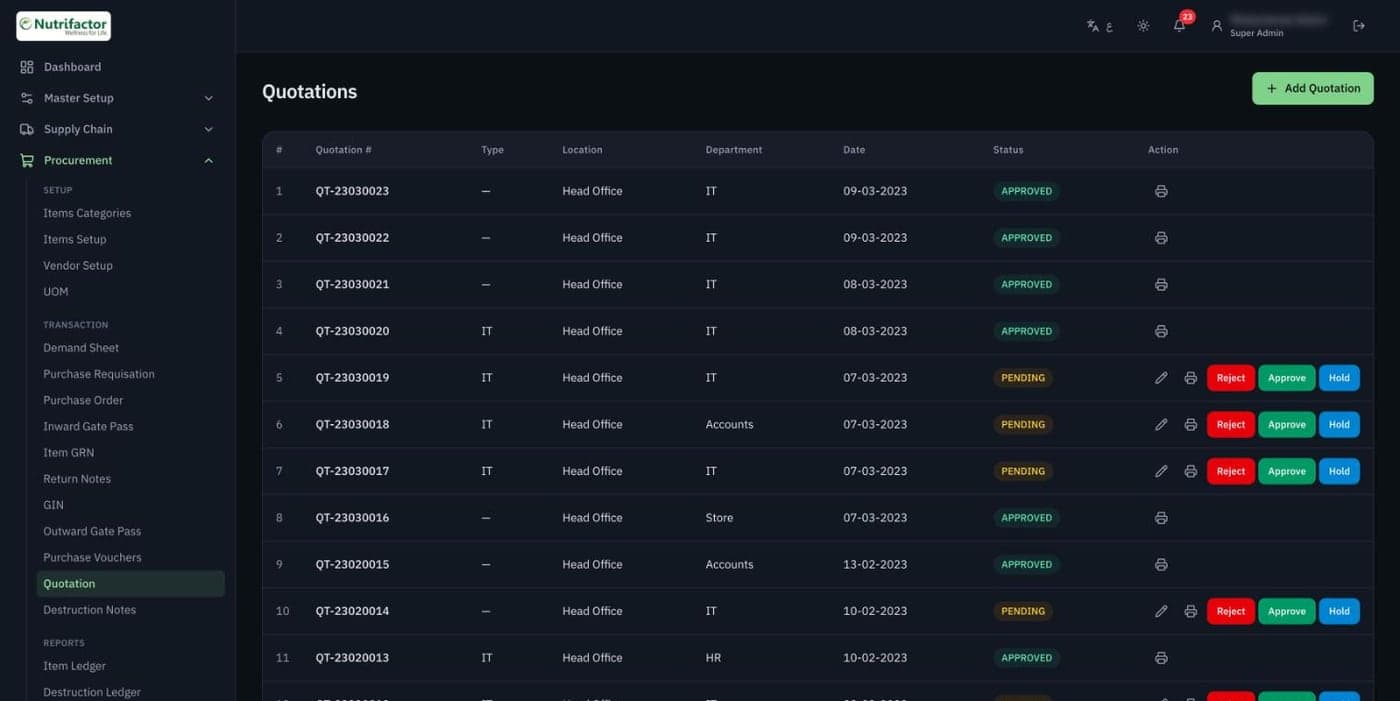Edit quotation QT-23020014 with pencil icon
This screenshot has height=701, width=1400.
[1161, 611]
